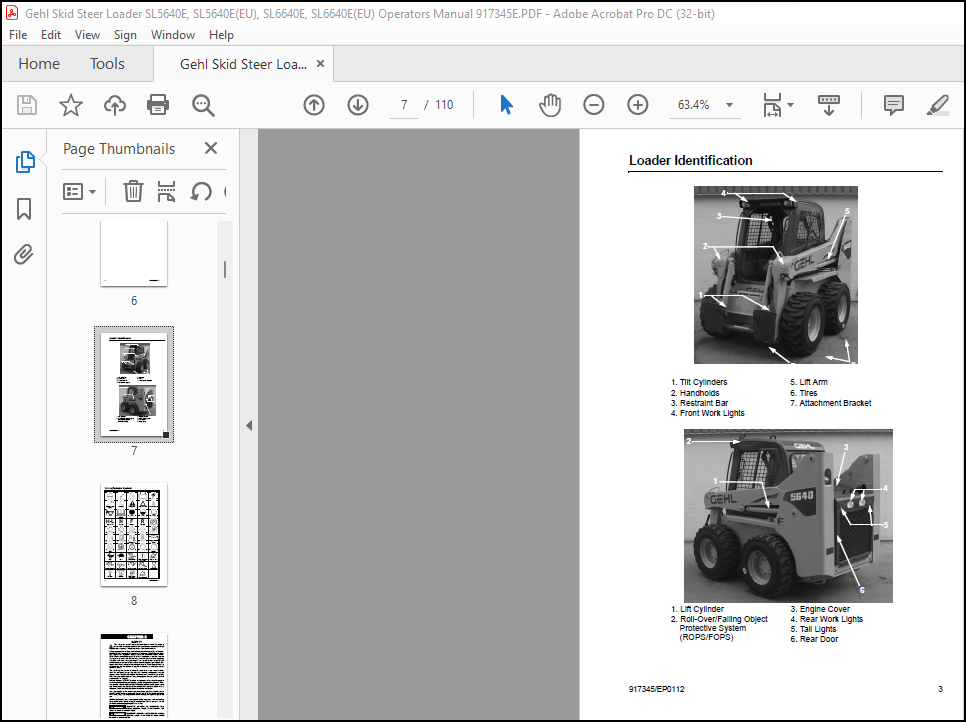Screen dimensions: 966x722
Task: Open the Edit menu
Action: coord(51,35)
